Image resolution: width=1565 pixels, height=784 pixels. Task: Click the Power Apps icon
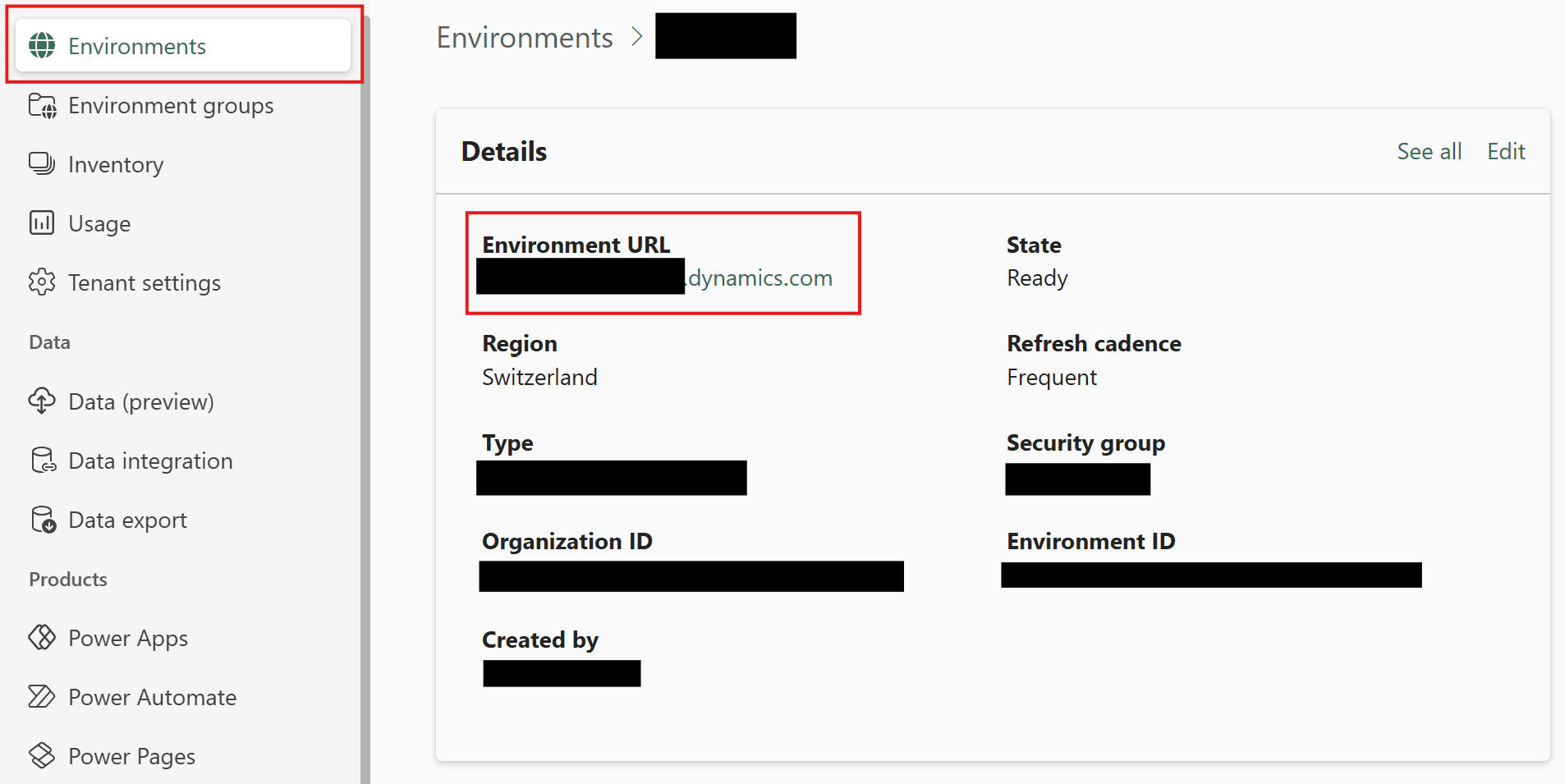(x=42, y=638)
